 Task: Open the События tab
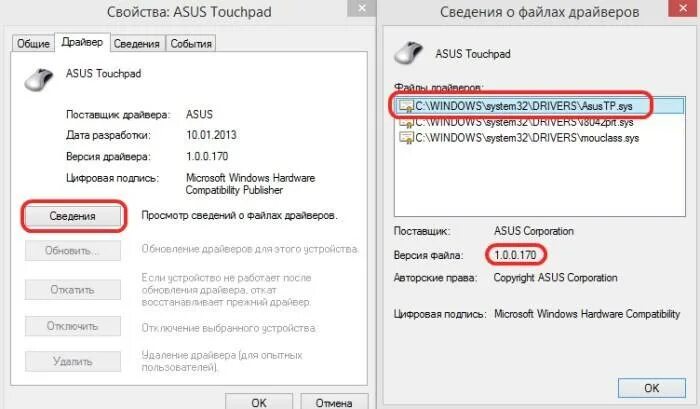191,43
